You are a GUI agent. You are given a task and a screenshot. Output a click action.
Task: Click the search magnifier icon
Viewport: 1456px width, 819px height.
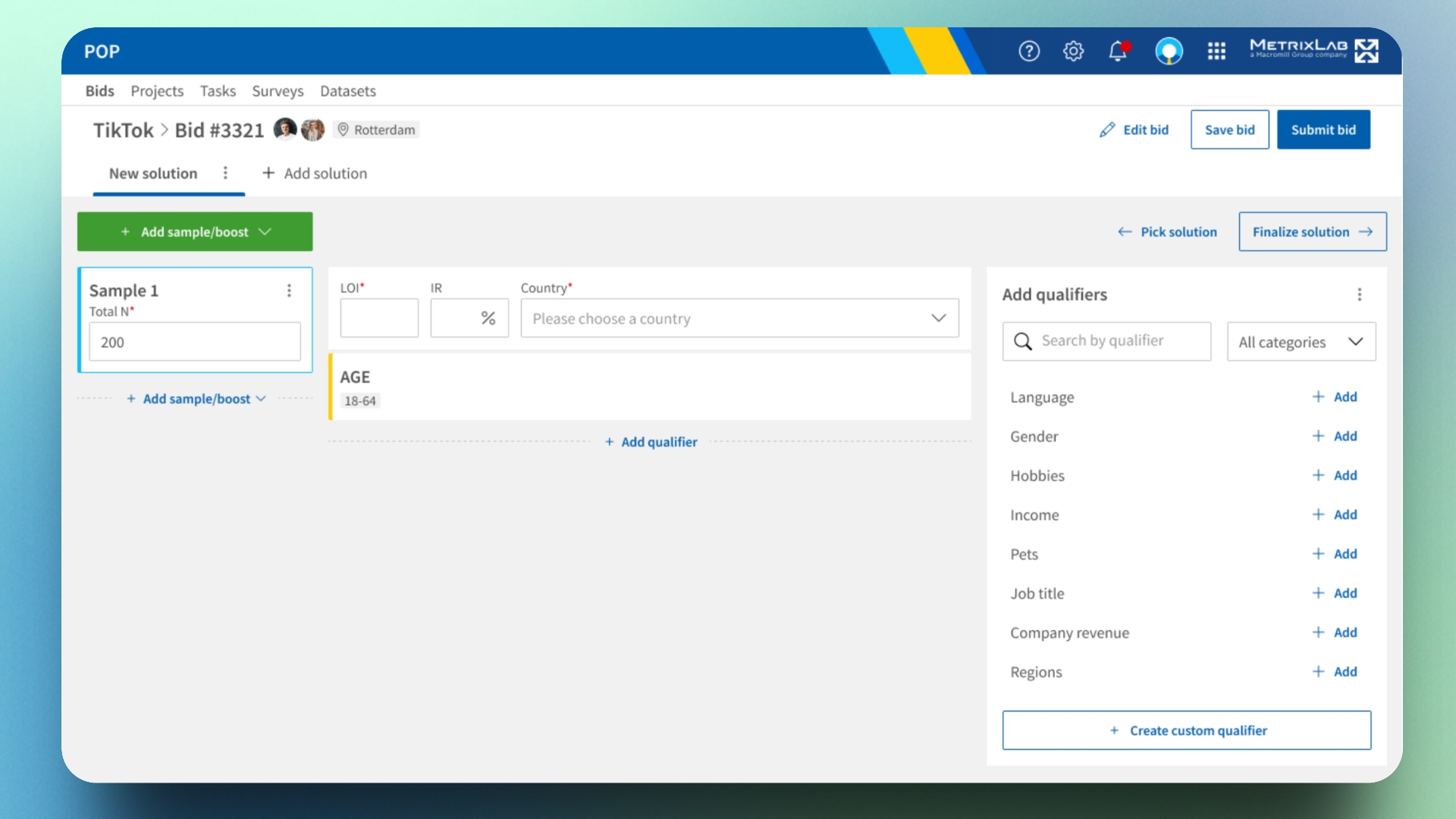[x=1023, y=341]
